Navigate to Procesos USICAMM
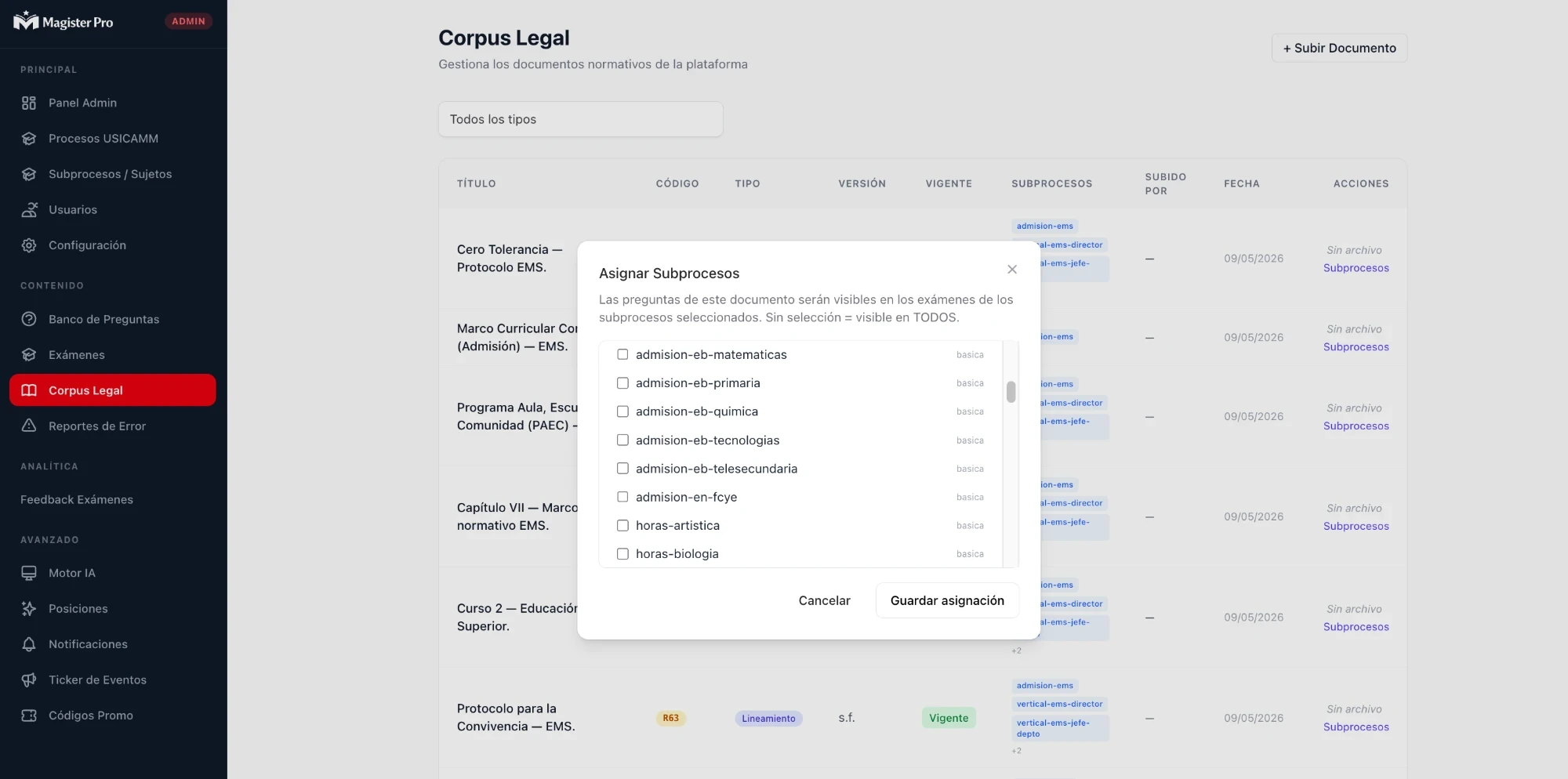 click(x=103, y=139)
